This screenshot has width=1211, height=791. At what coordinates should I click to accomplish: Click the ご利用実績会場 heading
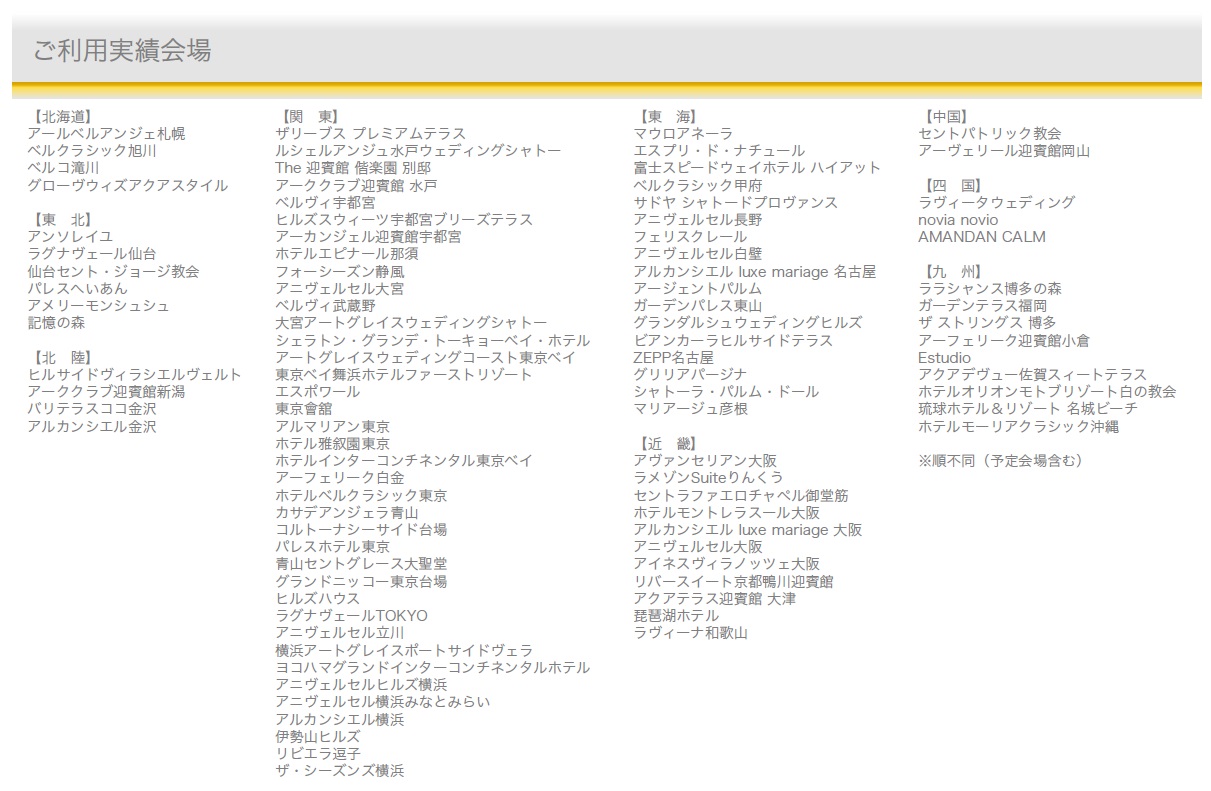(122, 50)
